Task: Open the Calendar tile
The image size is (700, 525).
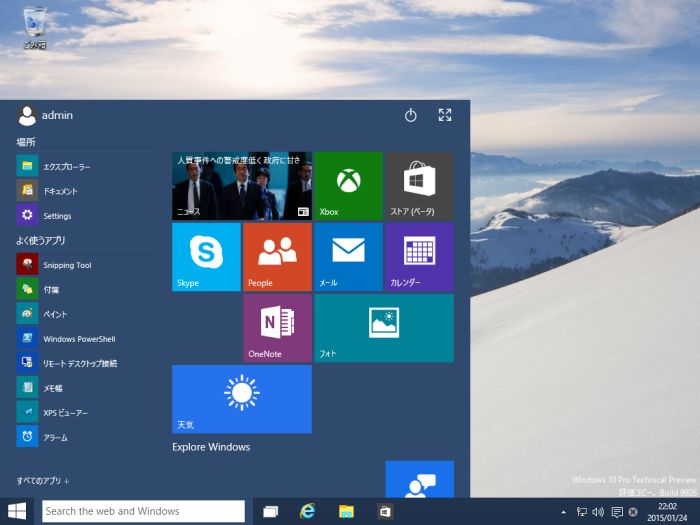Action: tap(419, 256)
